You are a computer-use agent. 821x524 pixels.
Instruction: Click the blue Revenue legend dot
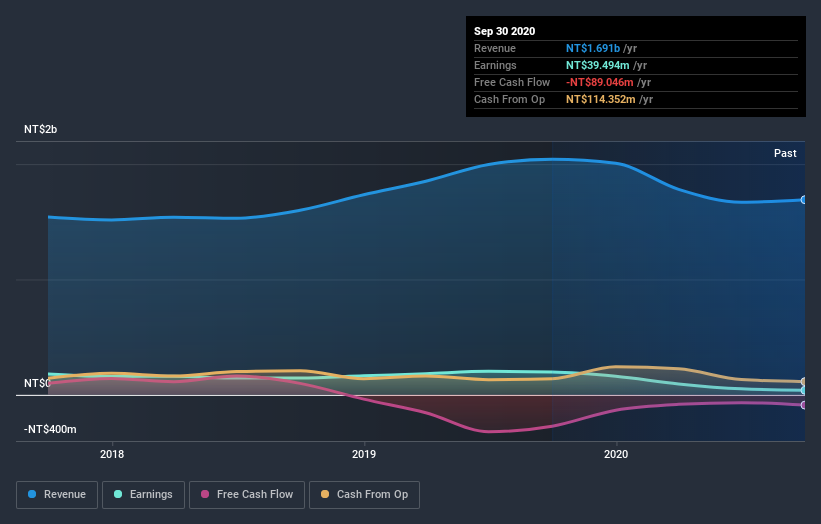32,494
